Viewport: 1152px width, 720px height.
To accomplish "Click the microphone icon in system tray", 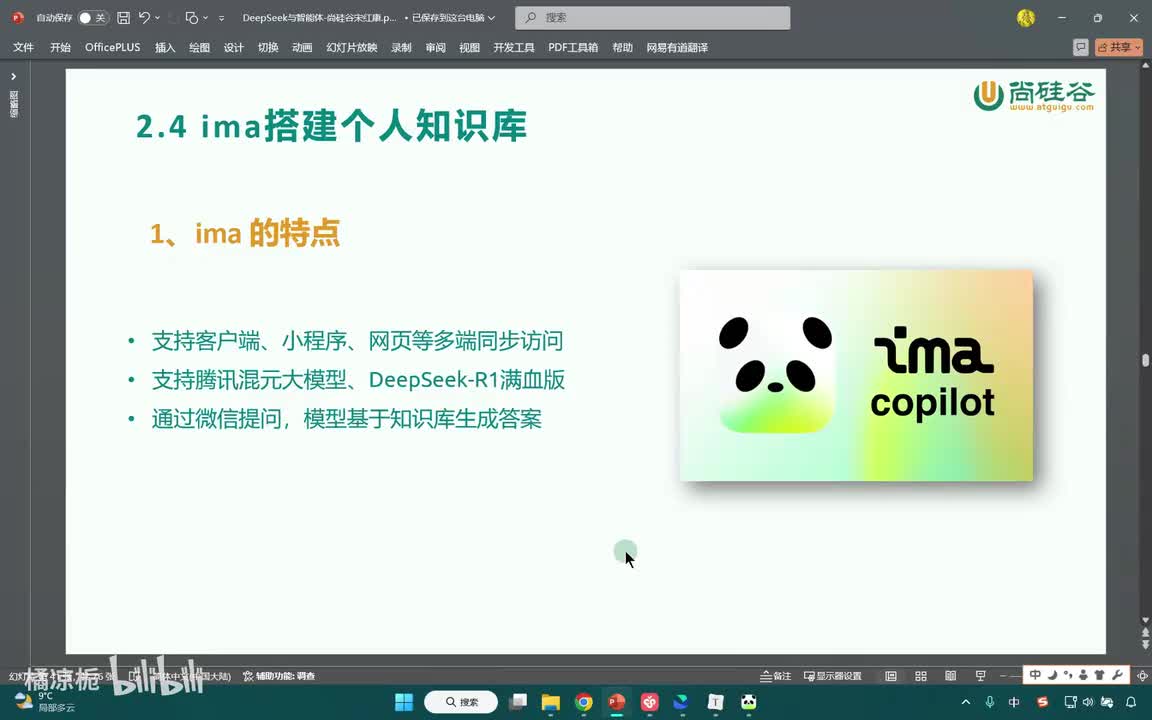I will (x=990, y=702).
